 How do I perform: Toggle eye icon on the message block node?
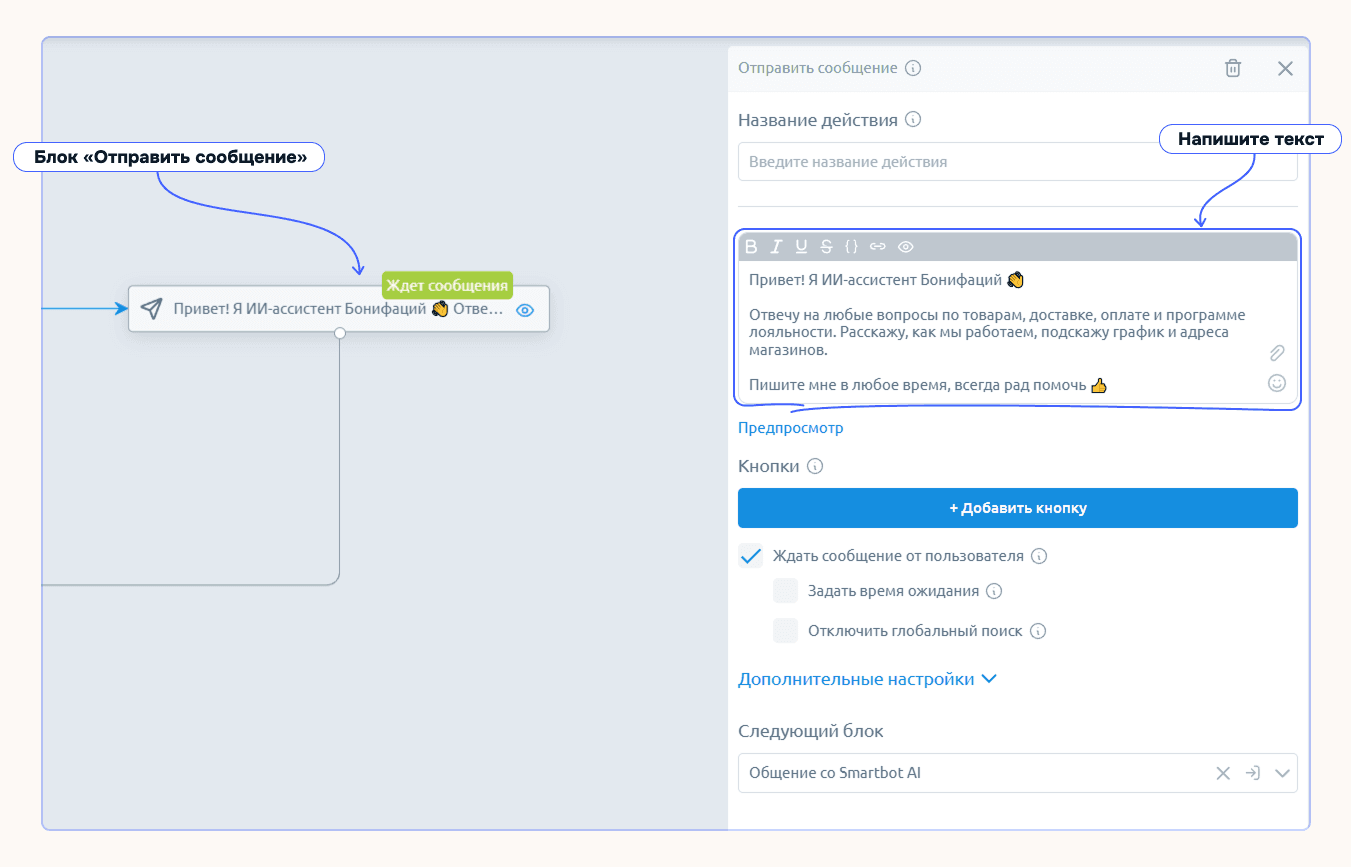525,310
